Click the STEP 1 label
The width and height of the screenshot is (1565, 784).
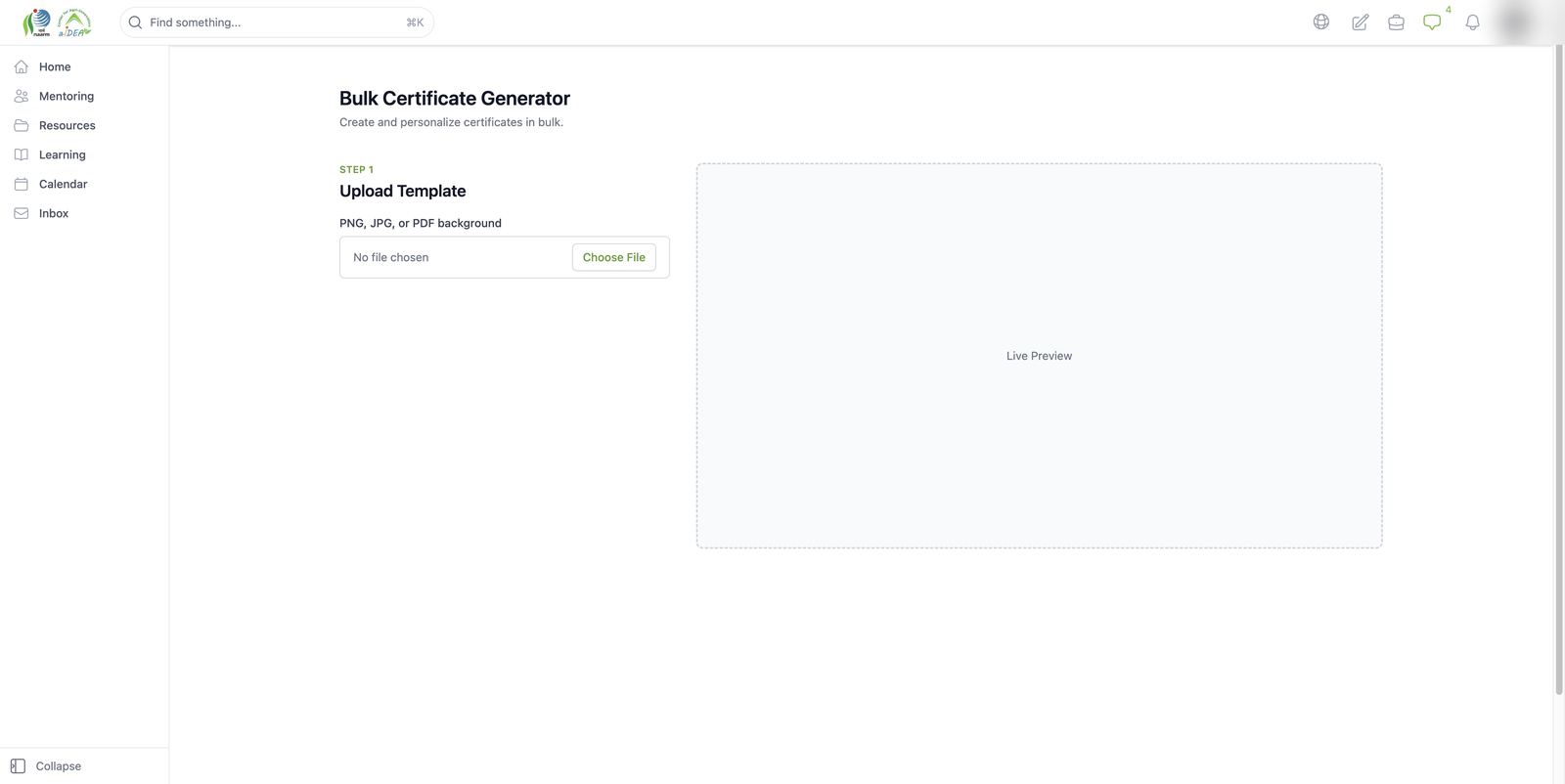[x=356, y=169]
